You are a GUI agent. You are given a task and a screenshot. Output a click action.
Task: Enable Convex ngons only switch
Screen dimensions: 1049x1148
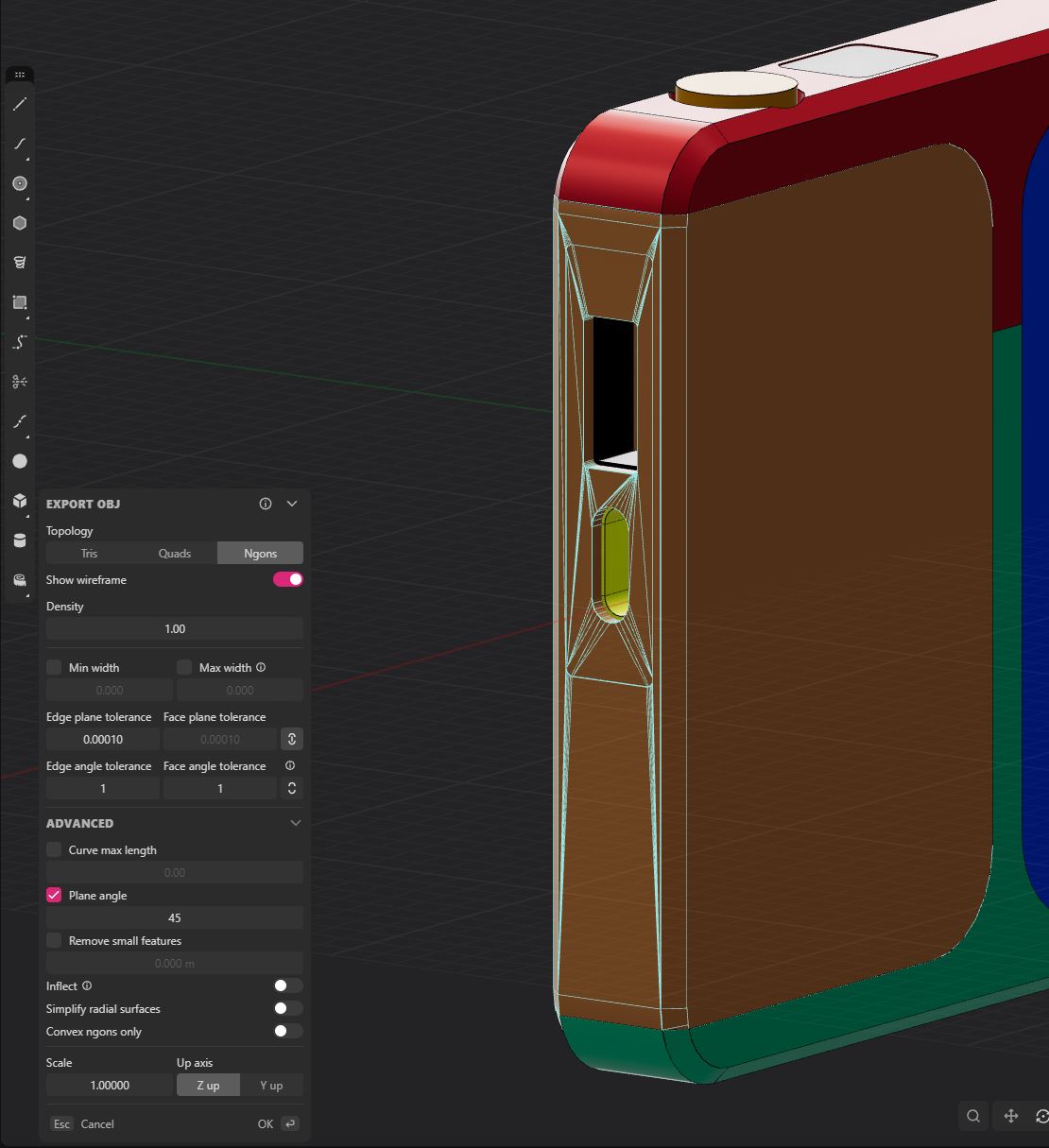288,1031
